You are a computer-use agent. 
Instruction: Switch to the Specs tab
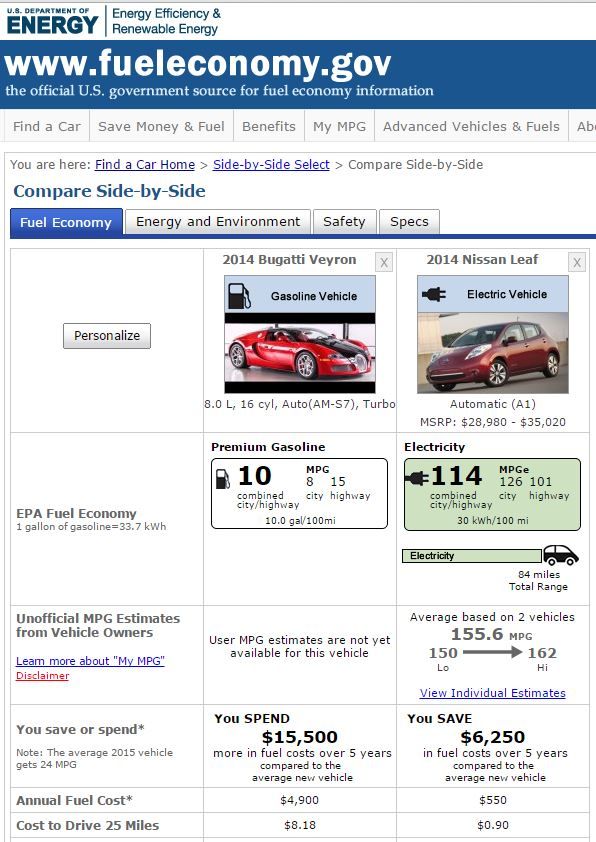coord(409,222)
